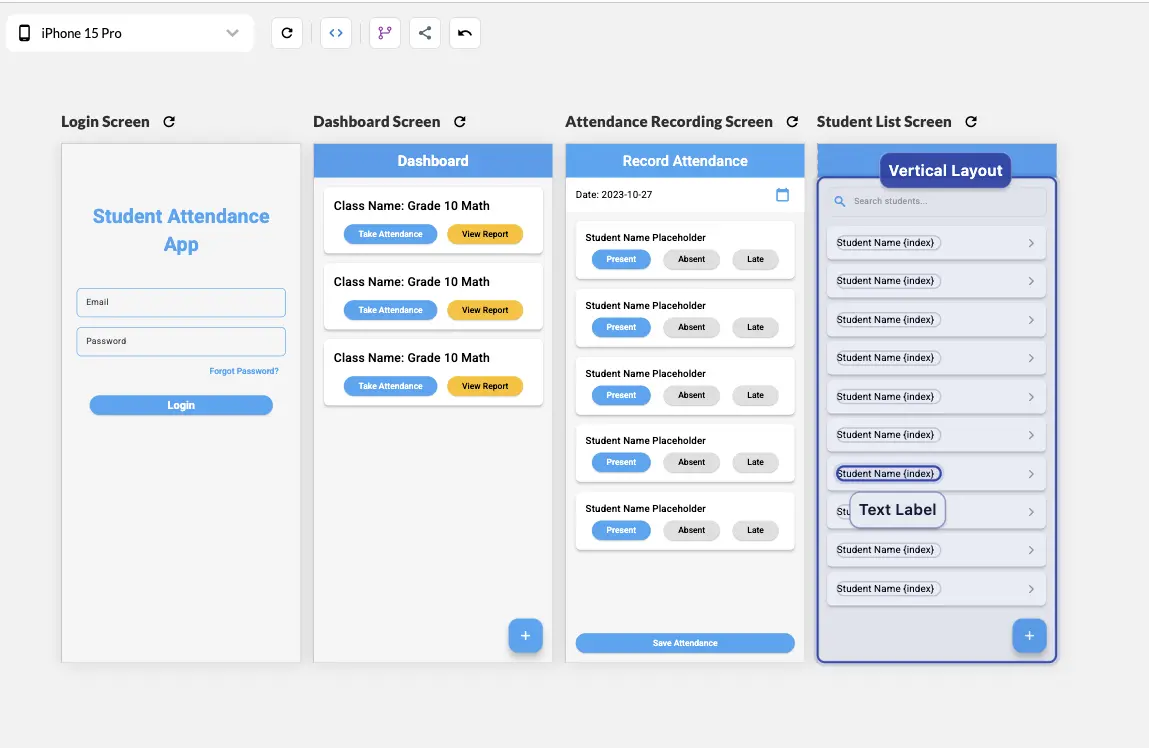Mark the first student placeholder as Absent
Viewport: 1149px width, 748px height.
pyautogui.click(x=692, y=259)
